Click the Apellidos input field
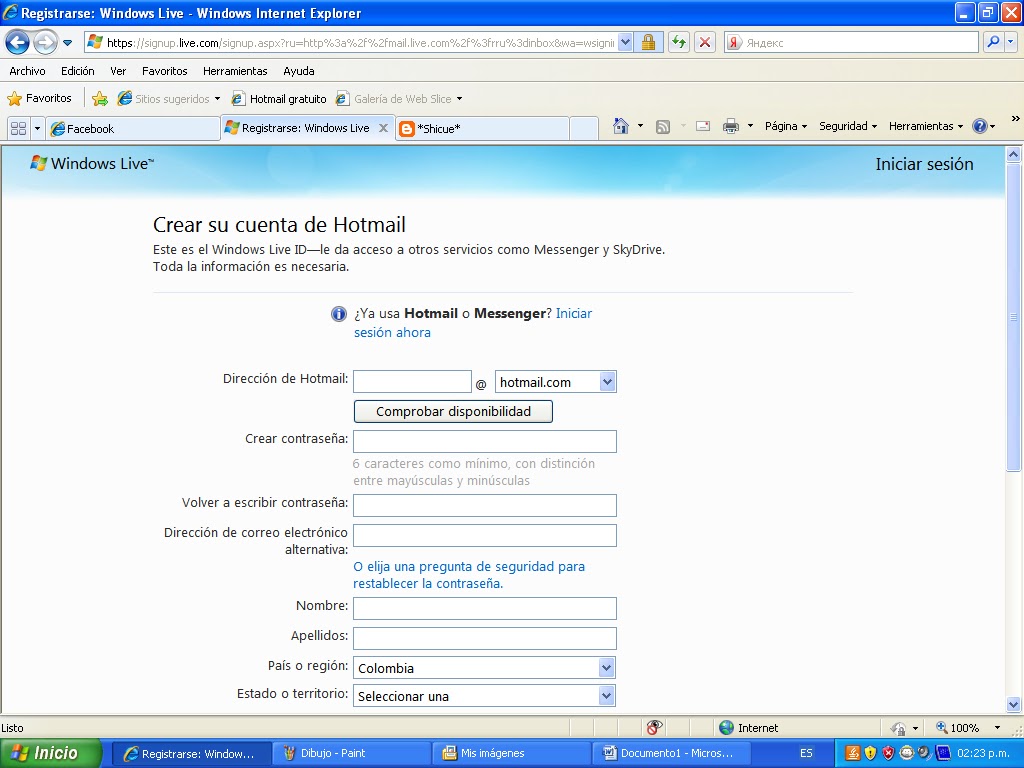This screenshot has width=1024, height=768. pos(485,638)
